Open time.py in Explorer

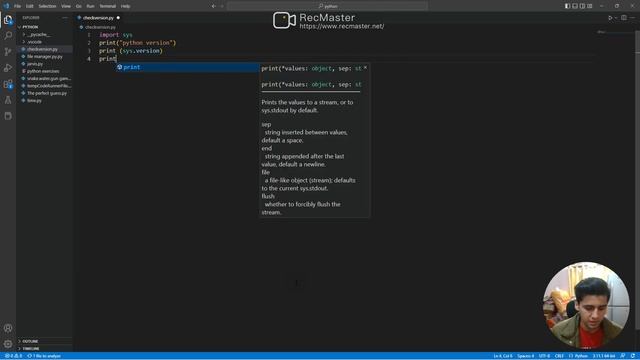click(x=44, y=100)
